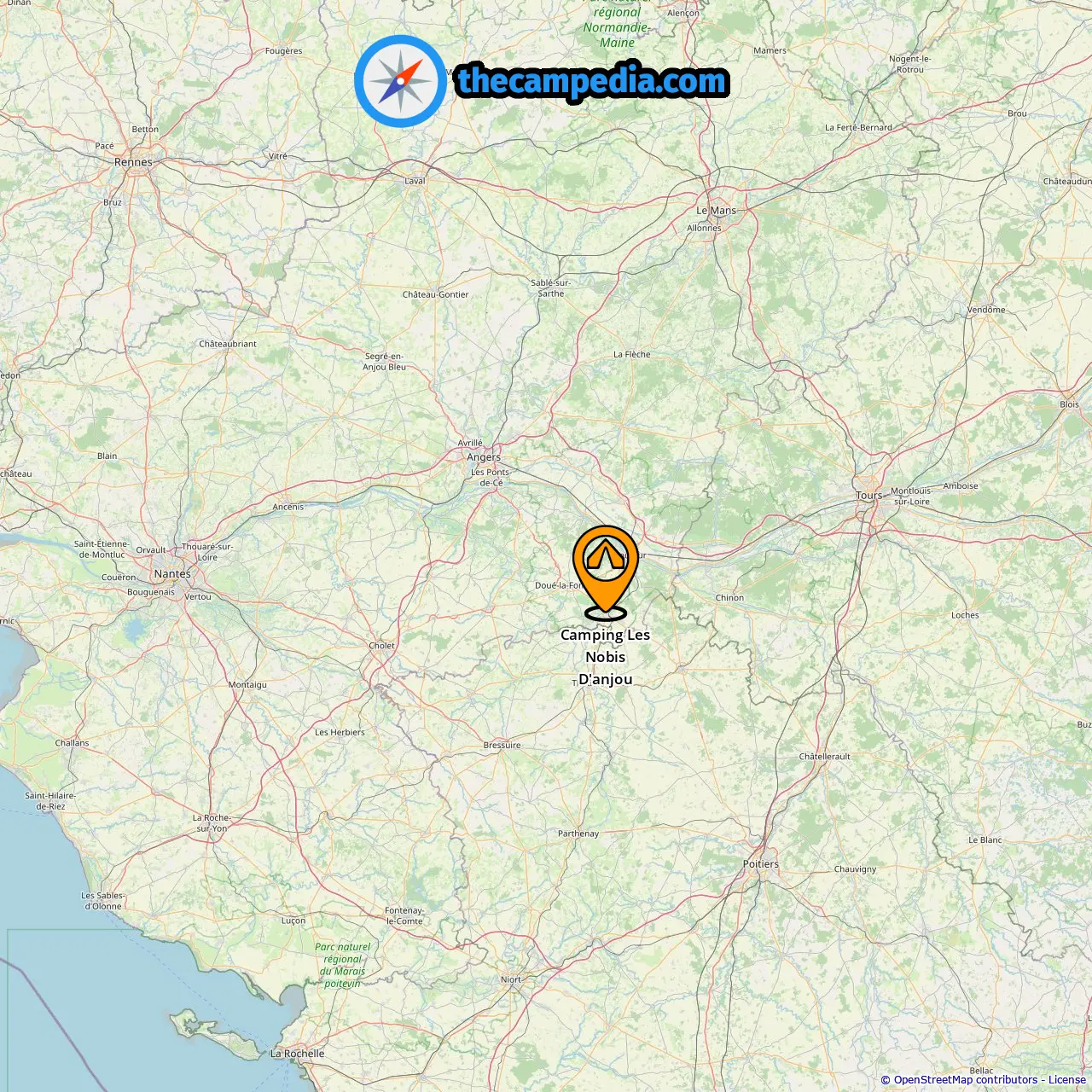Click the Nantes city label
Viewport: 1092px width, 1092px height.
click(x=172, y=574)
